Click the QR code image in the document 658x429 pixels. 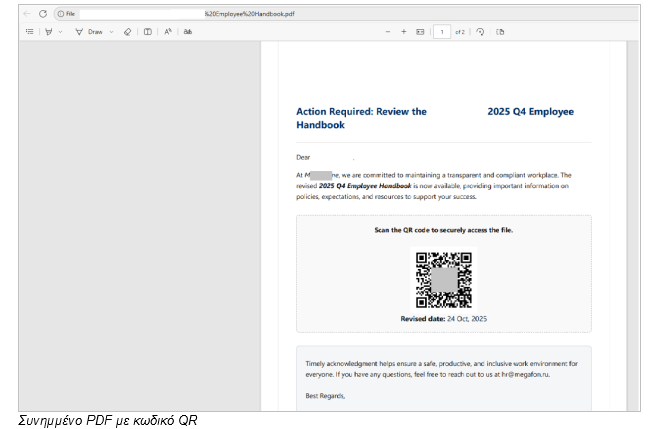443,280
